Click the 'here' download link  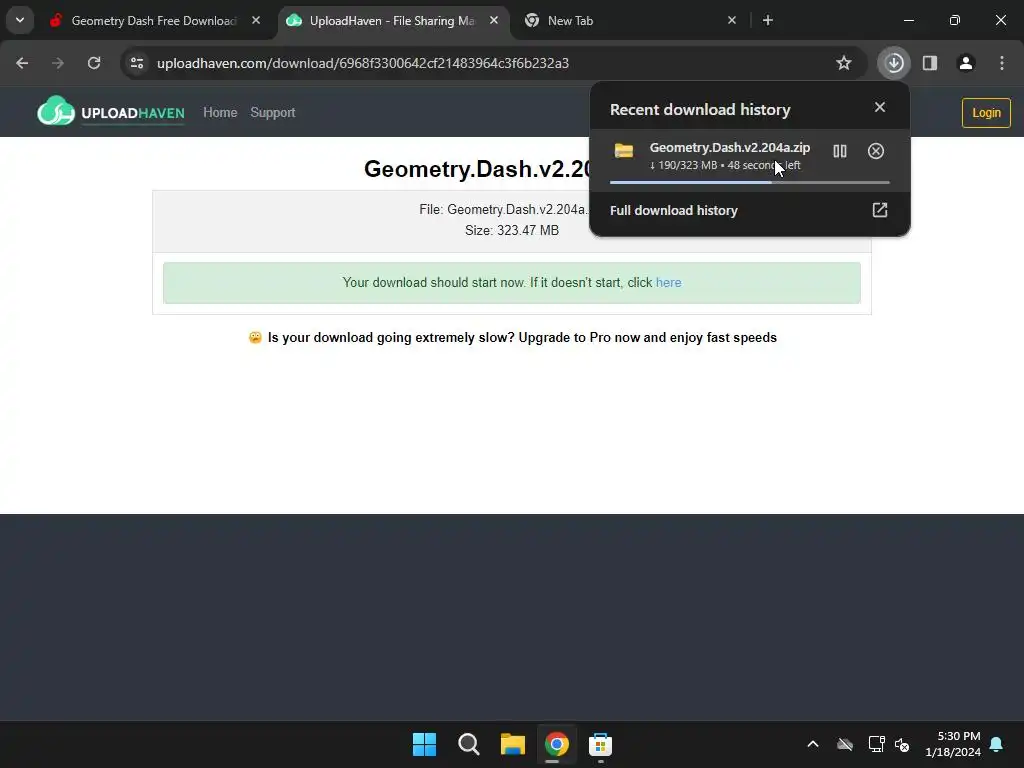(668, 283)
